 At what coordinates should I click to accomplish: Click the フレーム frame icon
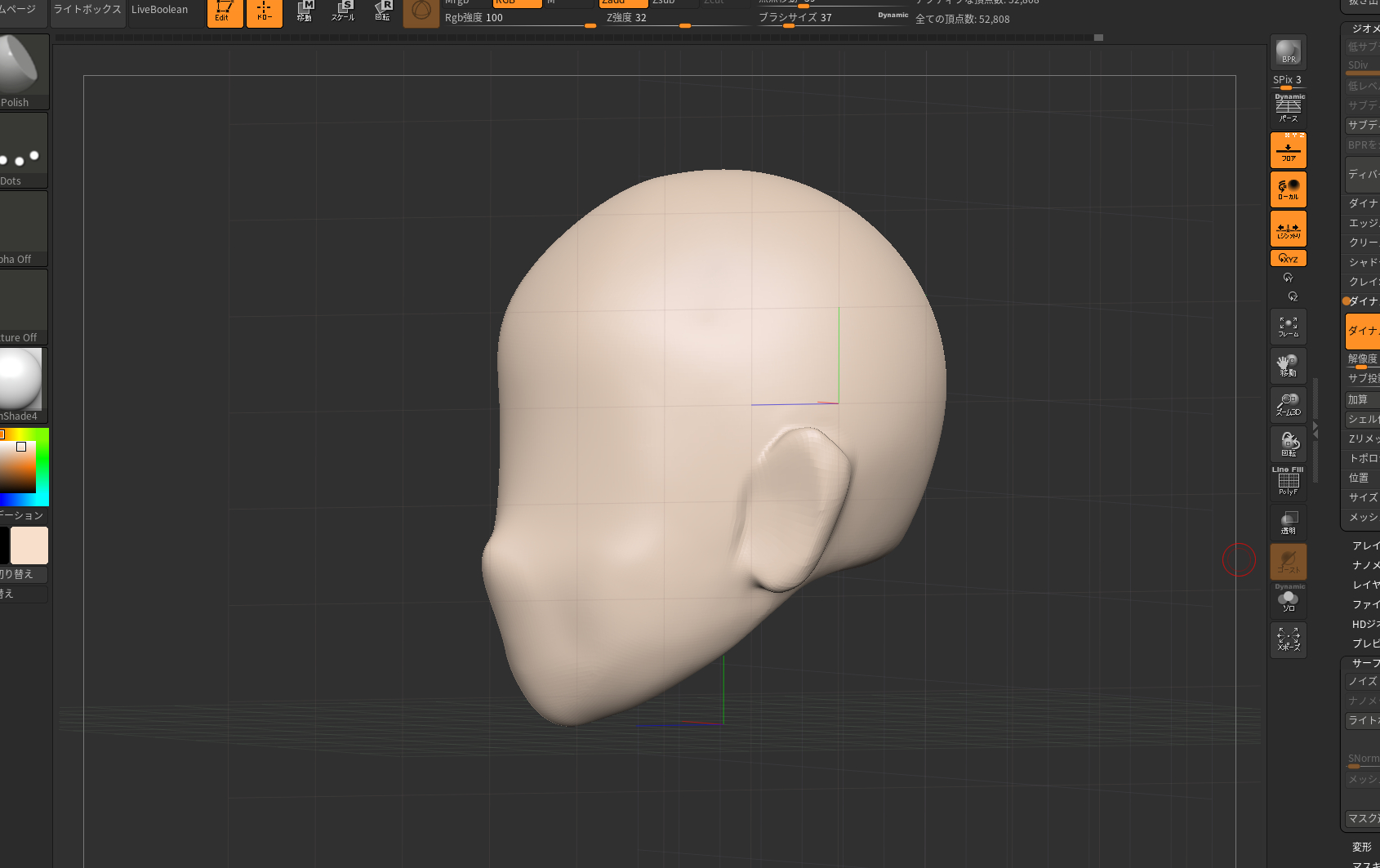(x=1289, y=327)
